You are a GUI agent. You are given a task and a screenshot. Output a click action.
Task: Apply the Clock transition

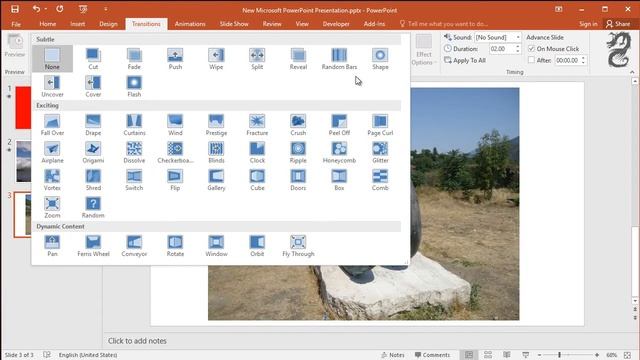pyautogui.click(x=257, y=152)
